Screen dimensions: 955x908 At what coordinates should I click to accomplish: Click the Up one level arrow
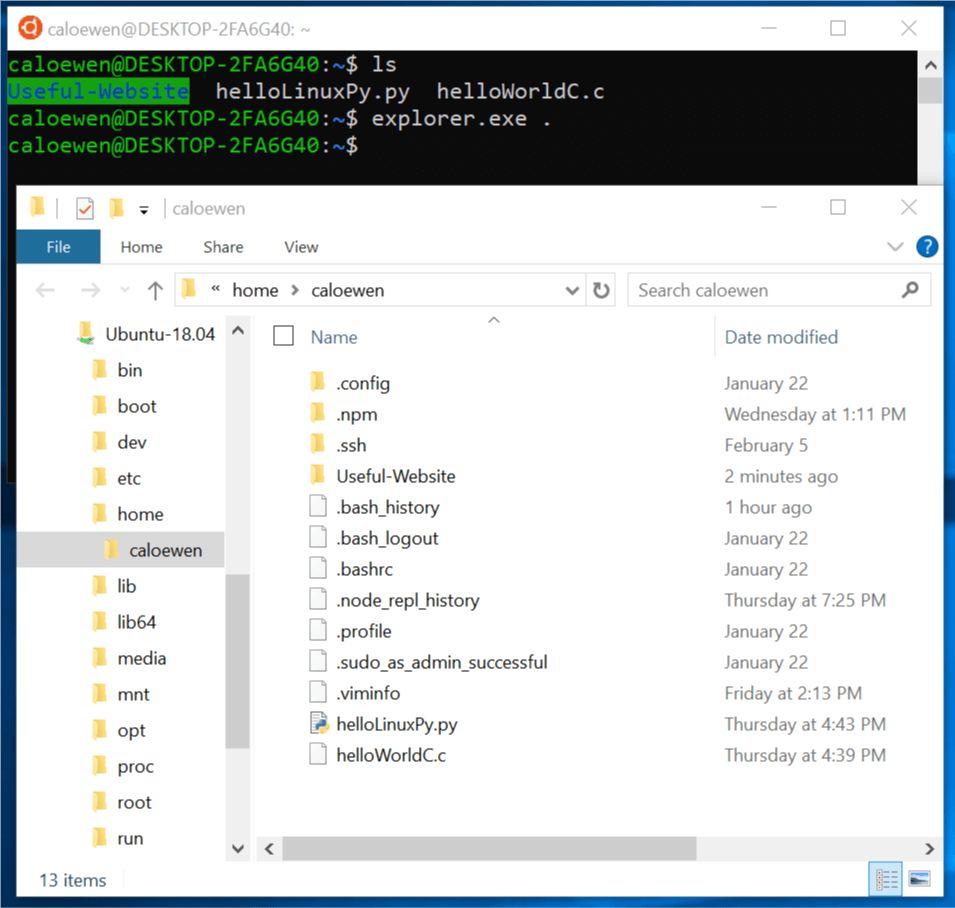pyautogui.click(x=156, y=290)
